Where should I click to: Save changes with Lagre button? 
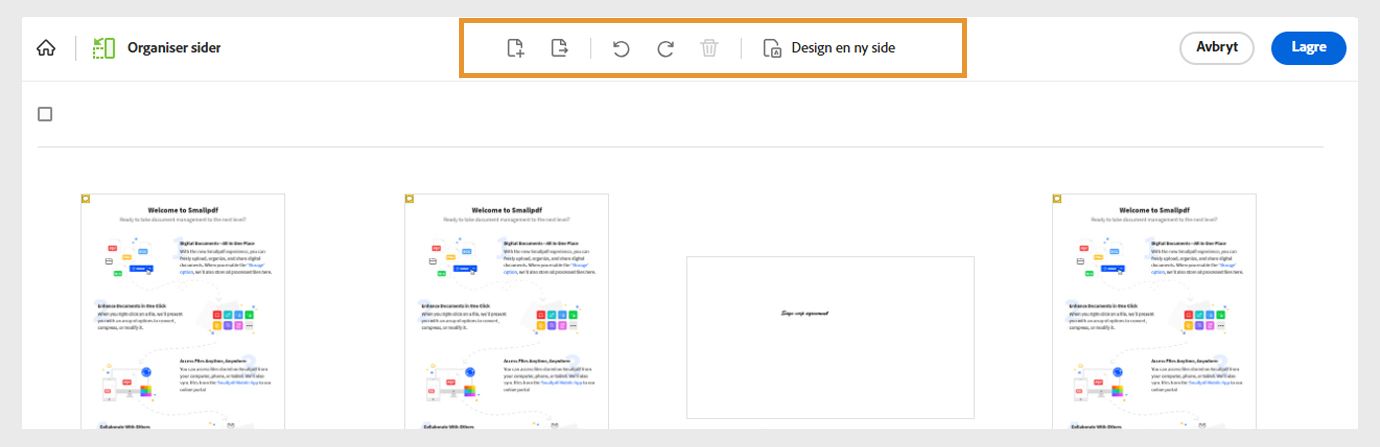(x=1308, y=48)
